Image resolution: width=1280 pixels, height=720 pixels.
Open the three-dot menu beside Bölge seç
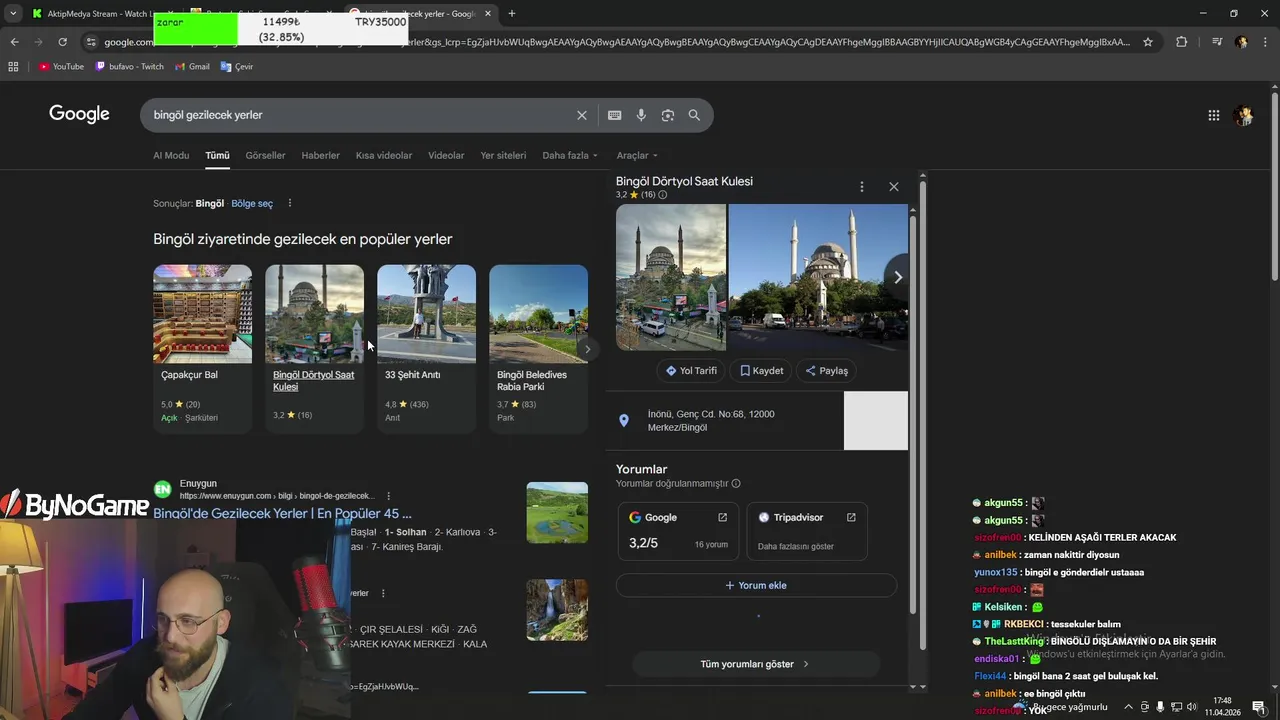(290, 203)
